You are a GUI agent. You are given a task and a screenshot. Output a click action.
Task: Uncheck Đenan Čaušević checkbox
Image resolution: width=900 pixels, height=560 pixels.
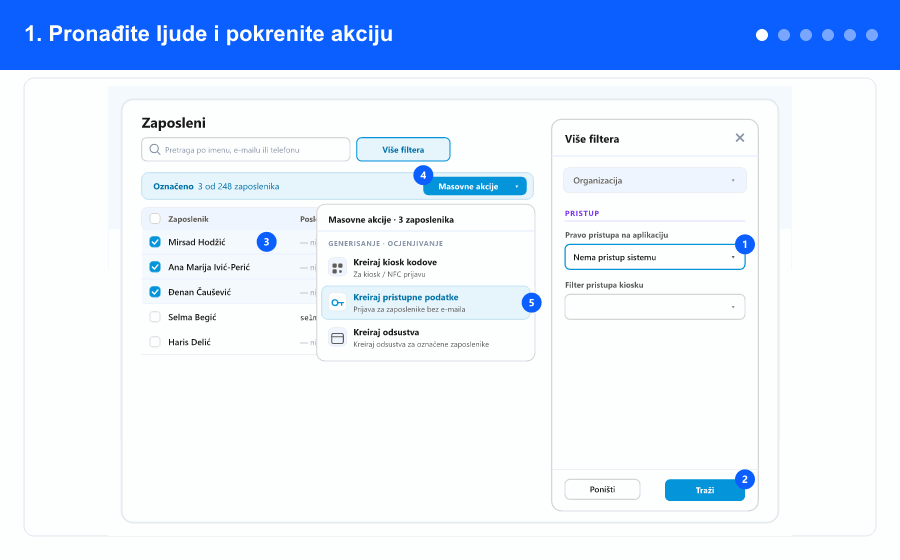155,292
